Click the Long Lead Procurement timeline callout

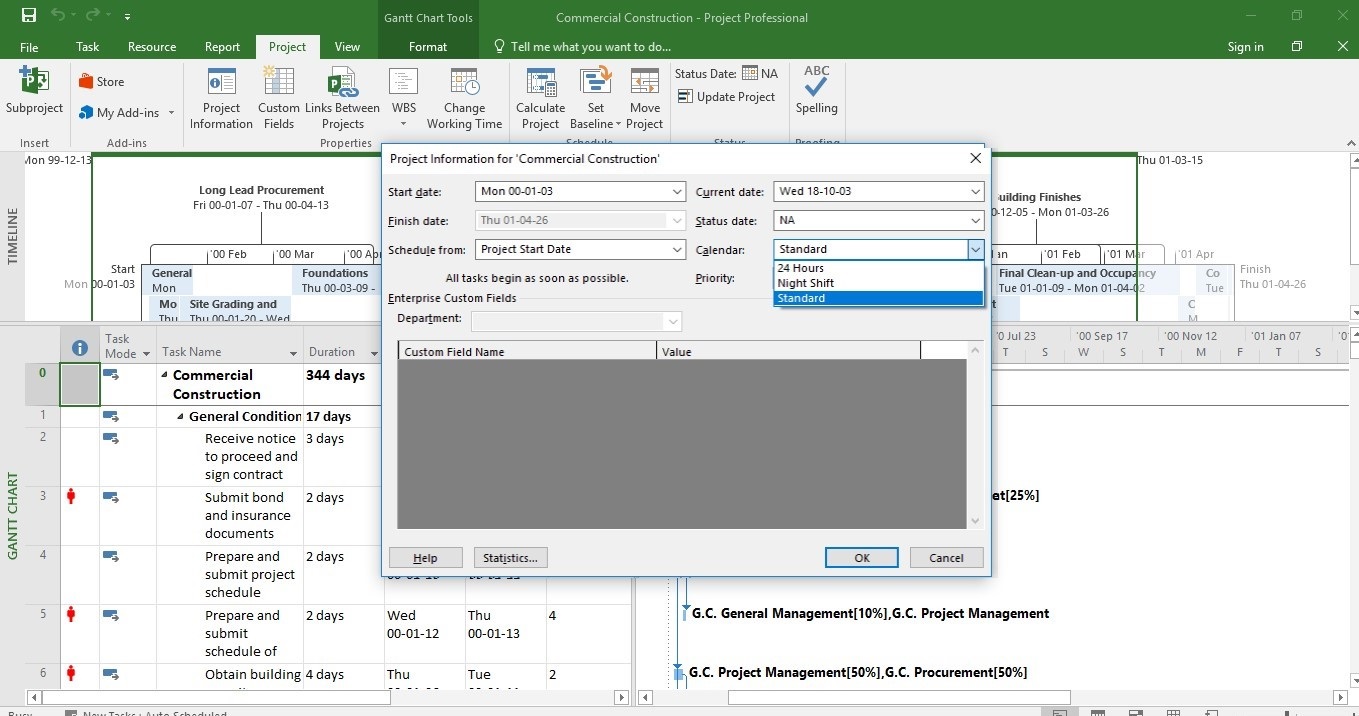[261, 197]
